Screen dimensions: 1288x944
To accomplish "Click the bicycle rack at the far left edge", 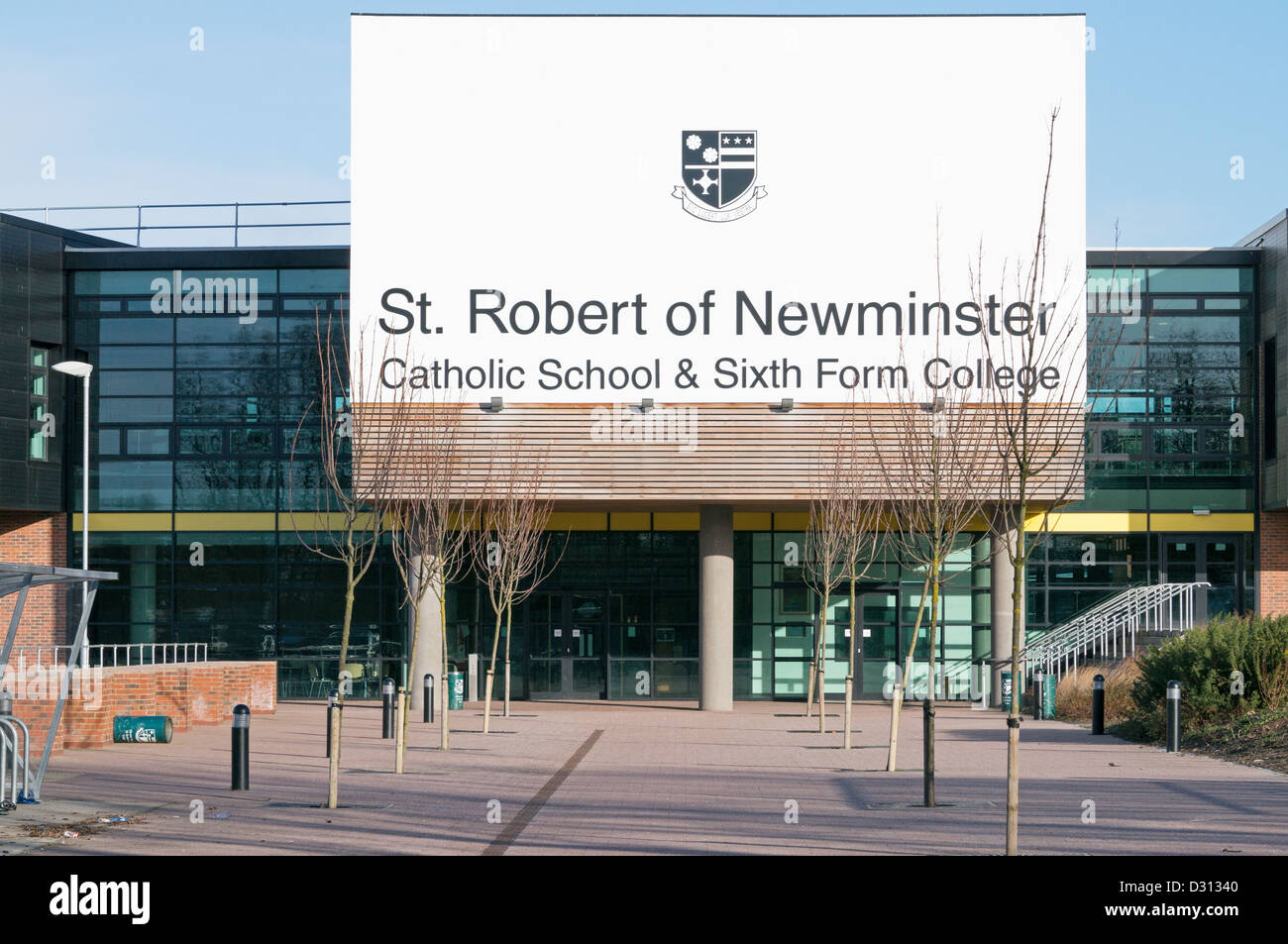I will pyautogui.click(x=12, y=763).
